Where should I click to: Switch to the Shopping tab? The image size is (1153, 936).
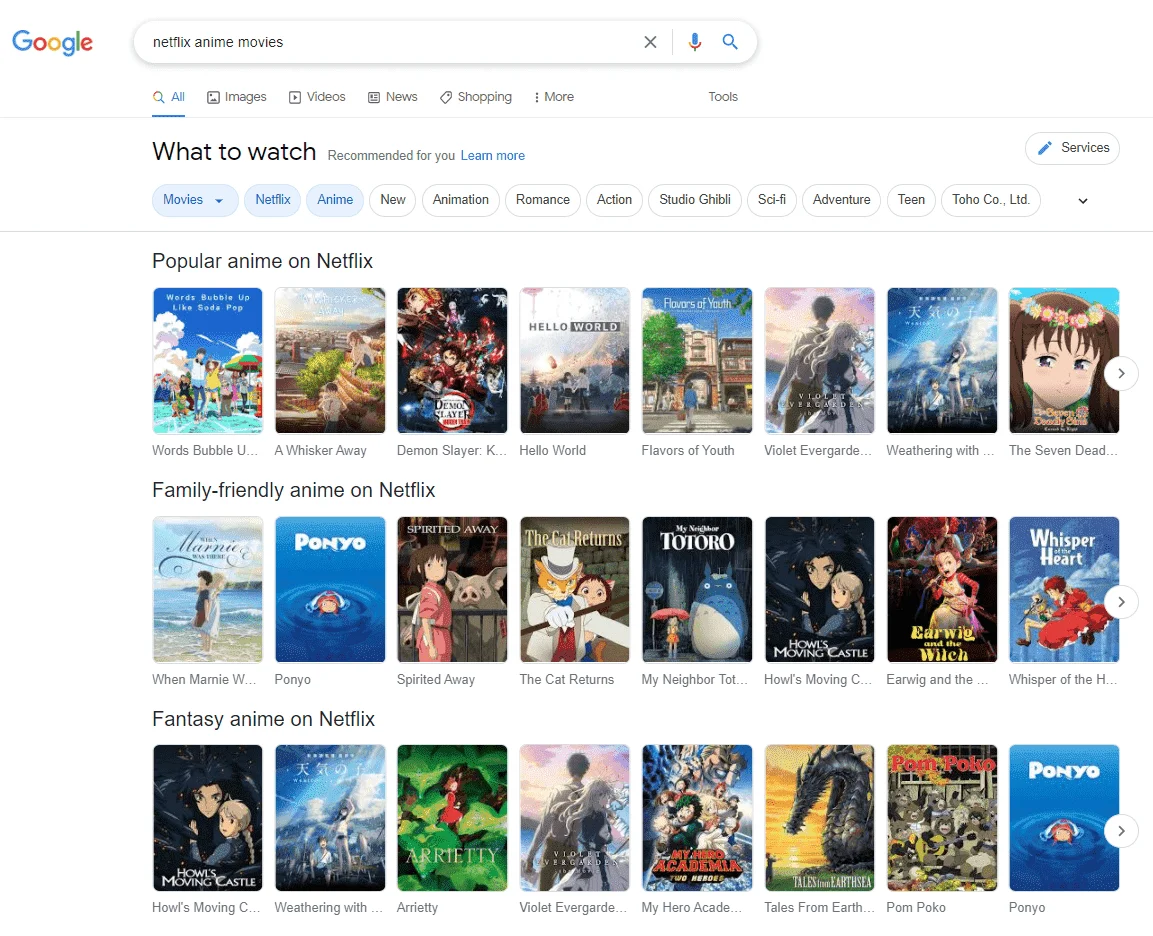pos(476,97)
